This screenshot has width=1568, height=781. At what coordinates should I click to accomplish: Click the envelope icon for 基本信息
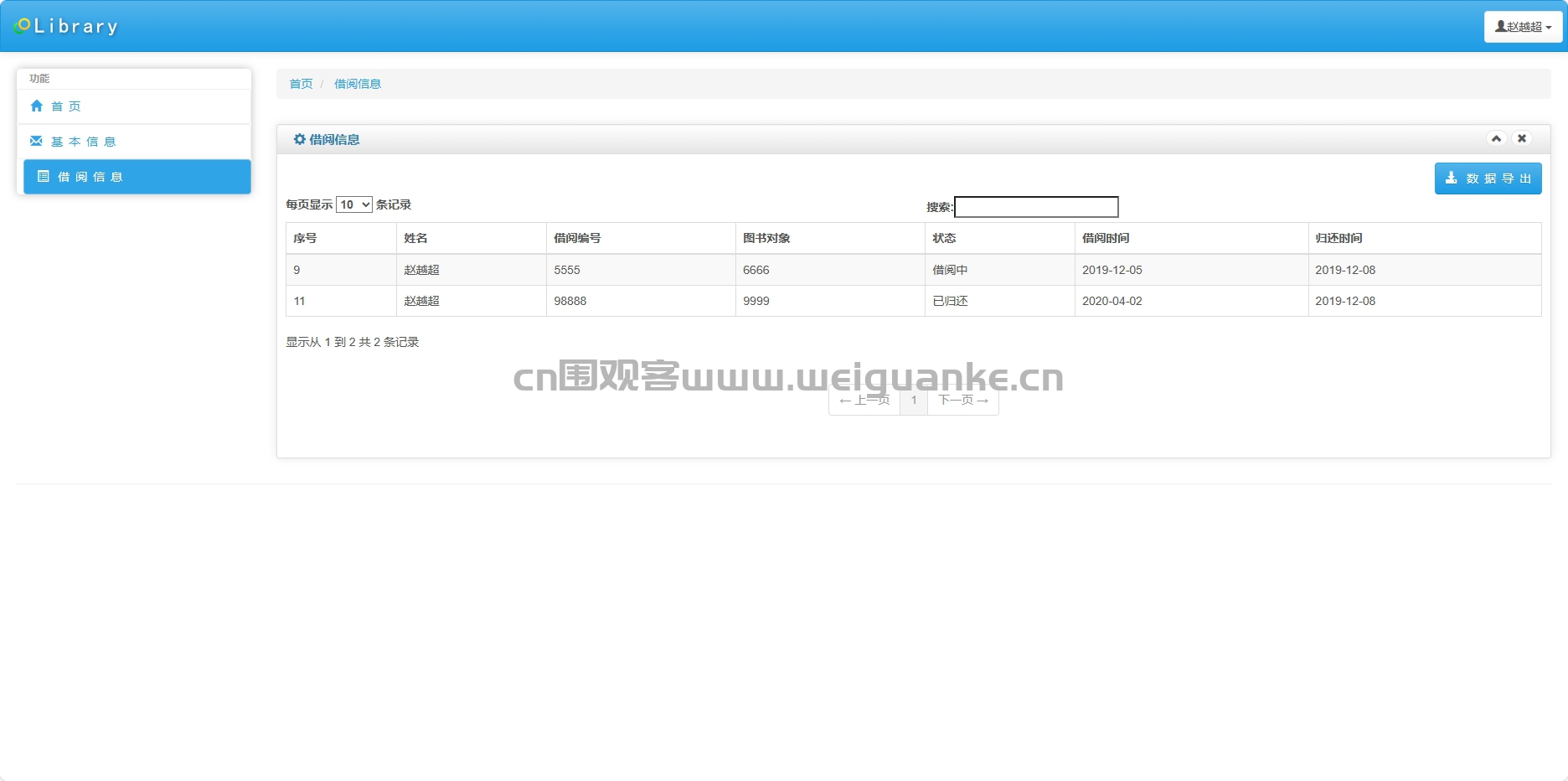(36, 141)
